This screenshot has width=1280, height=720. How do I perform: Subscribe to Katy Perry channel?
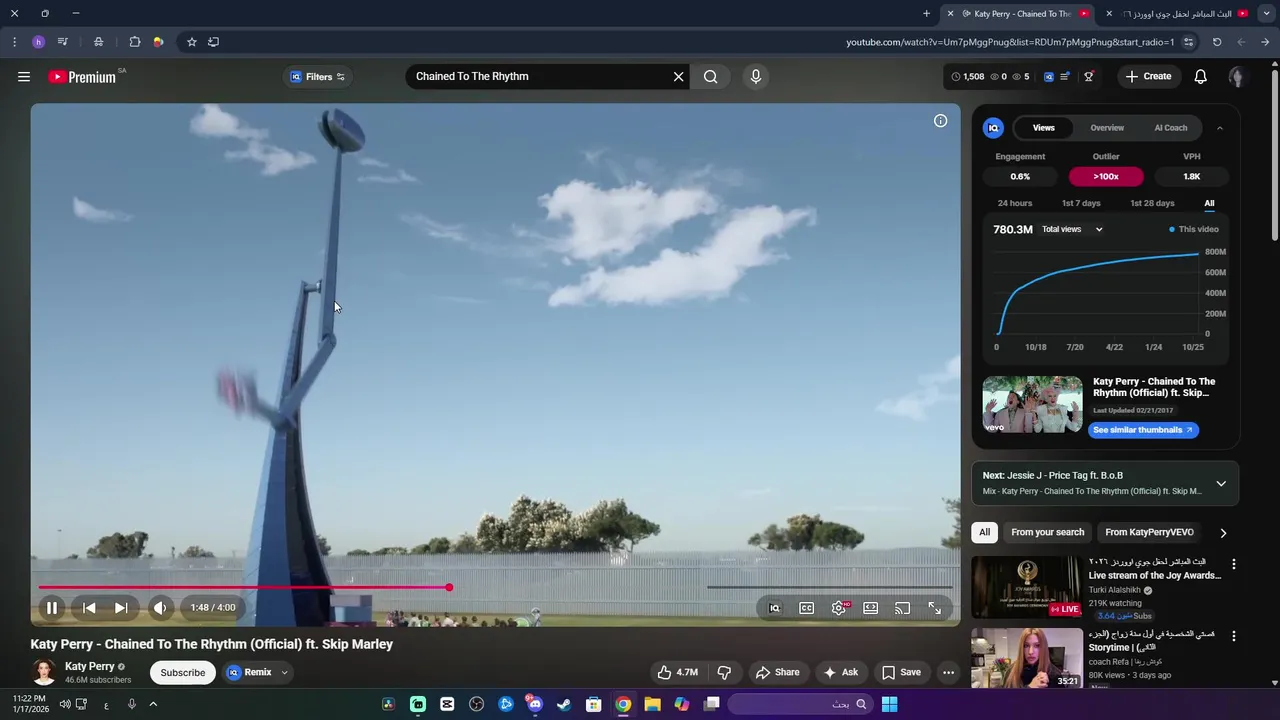pyautogui.click(x=183, y=672)
